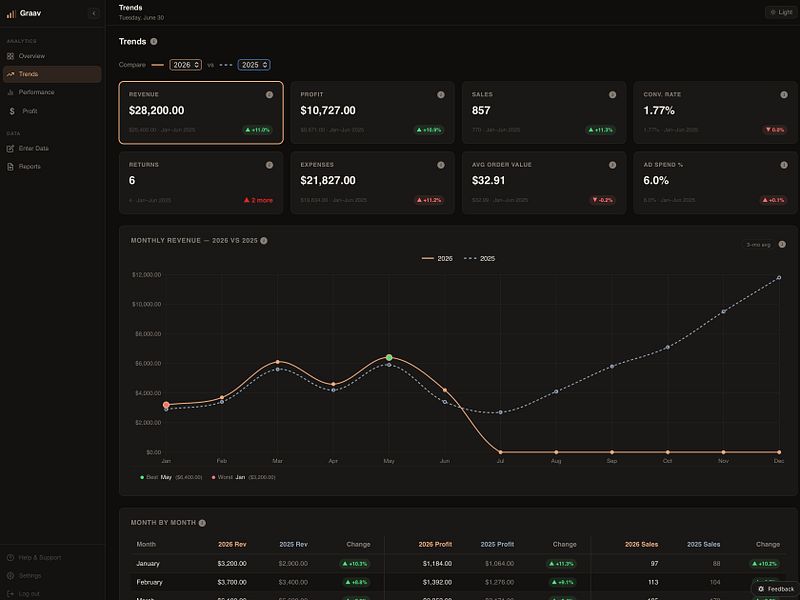The height and width of the screenshot is (600, 800).
Task: Click the Returns card info icon
Action: 269,165
